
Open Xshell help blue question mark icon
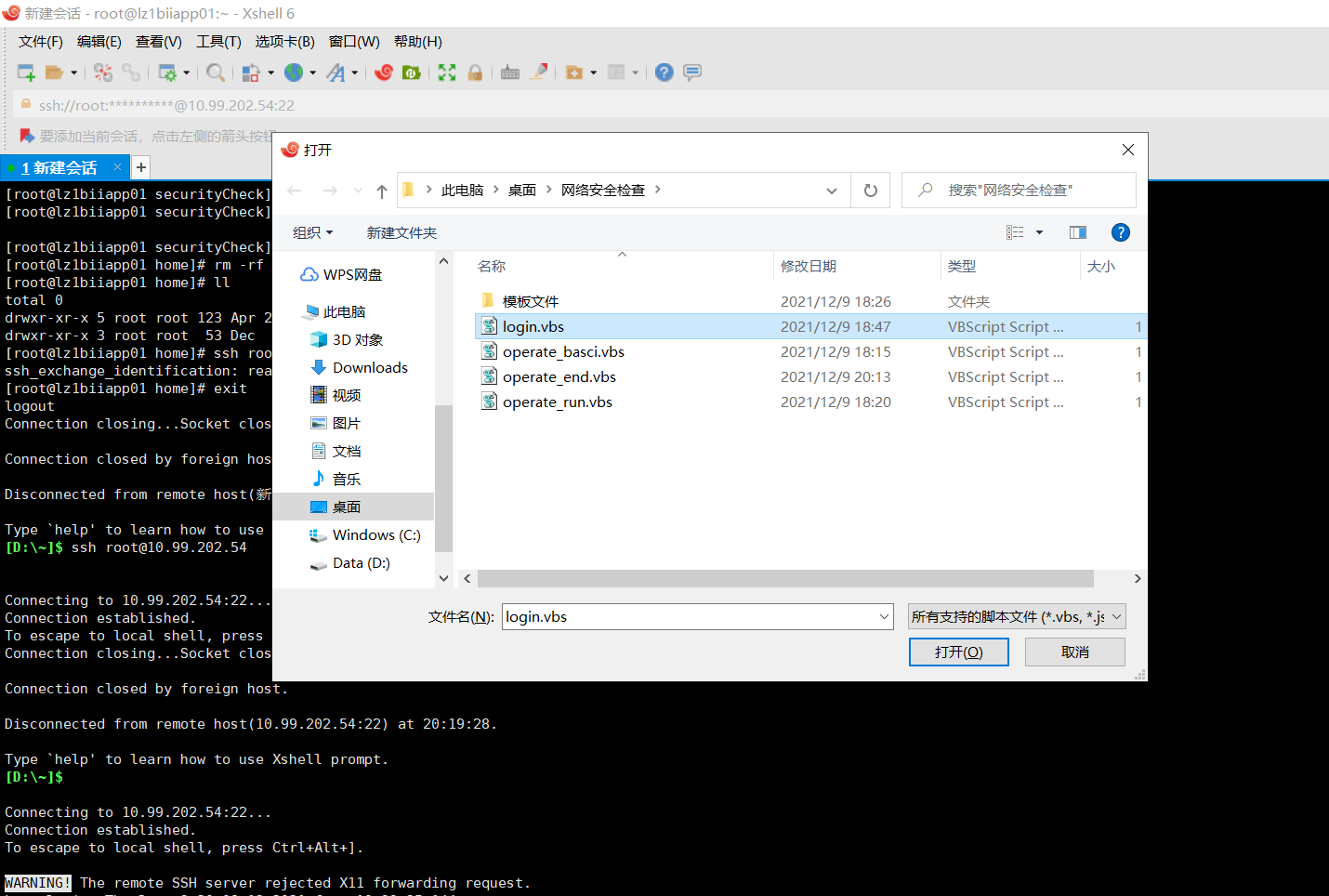pyautogui.click(x=664, y=72)
